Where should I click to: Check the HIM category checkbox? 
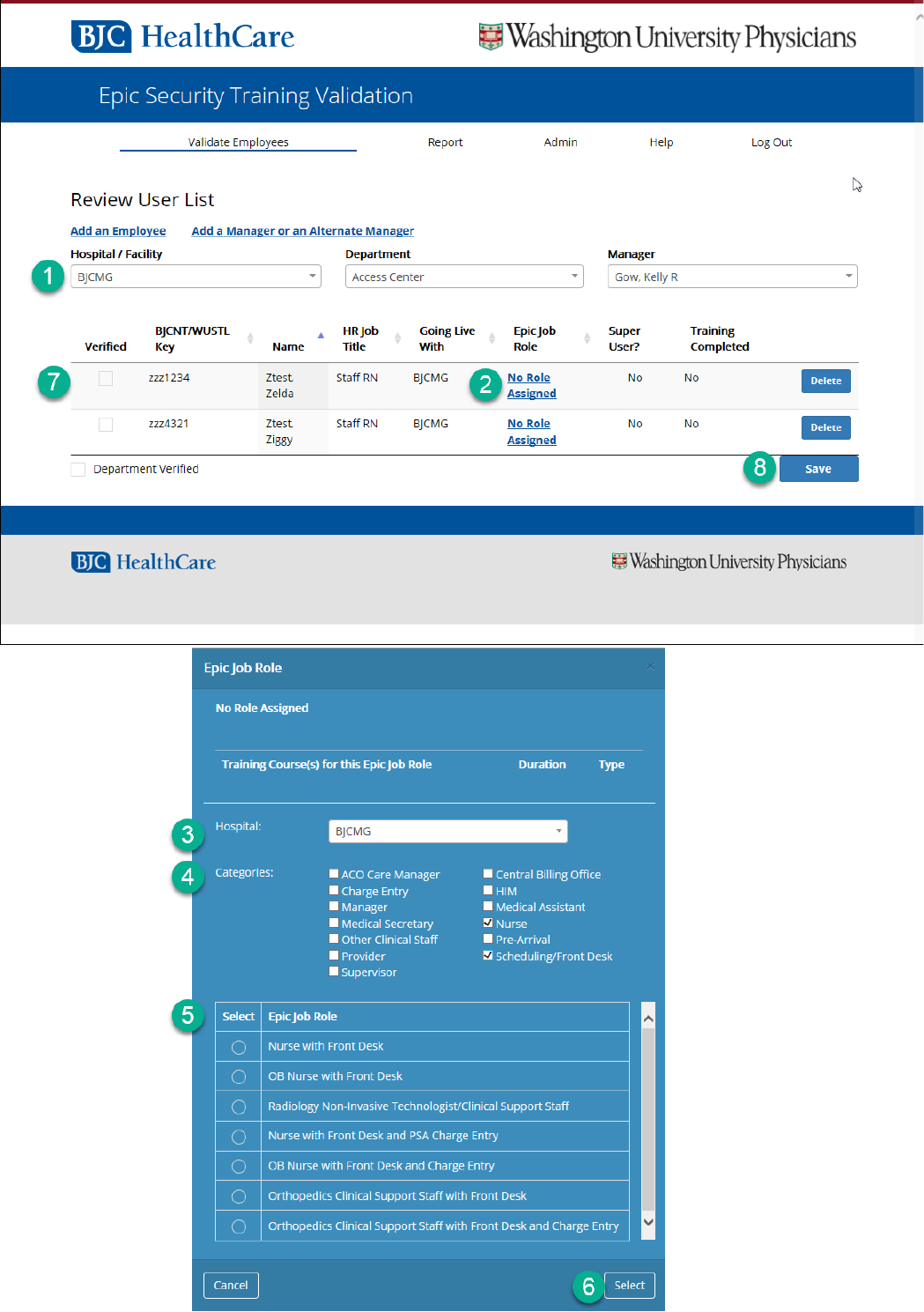tap(488, 891)
